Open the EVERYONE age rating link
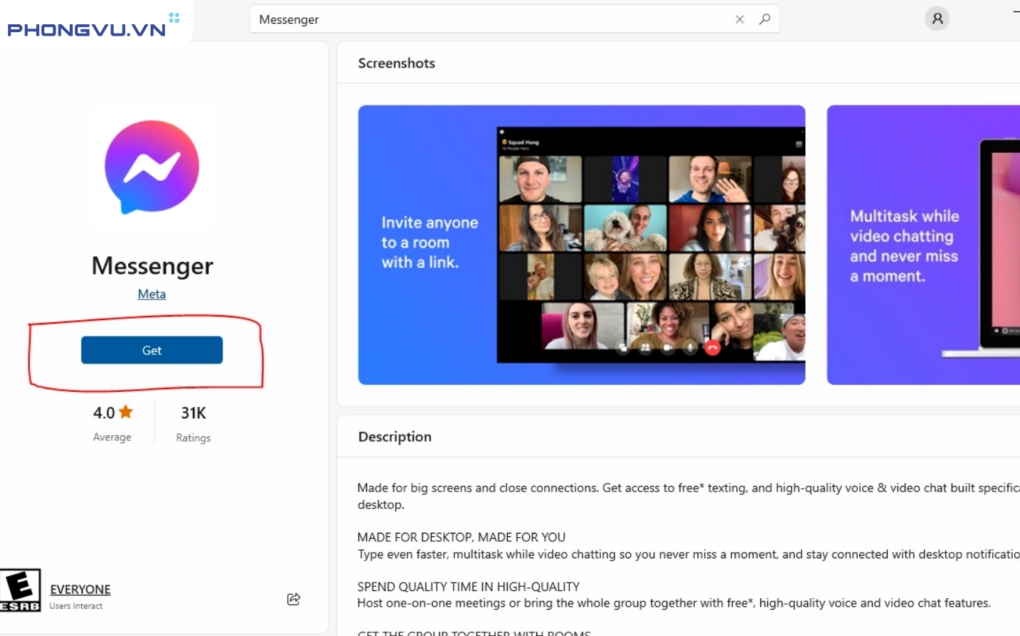 point(80,589)
